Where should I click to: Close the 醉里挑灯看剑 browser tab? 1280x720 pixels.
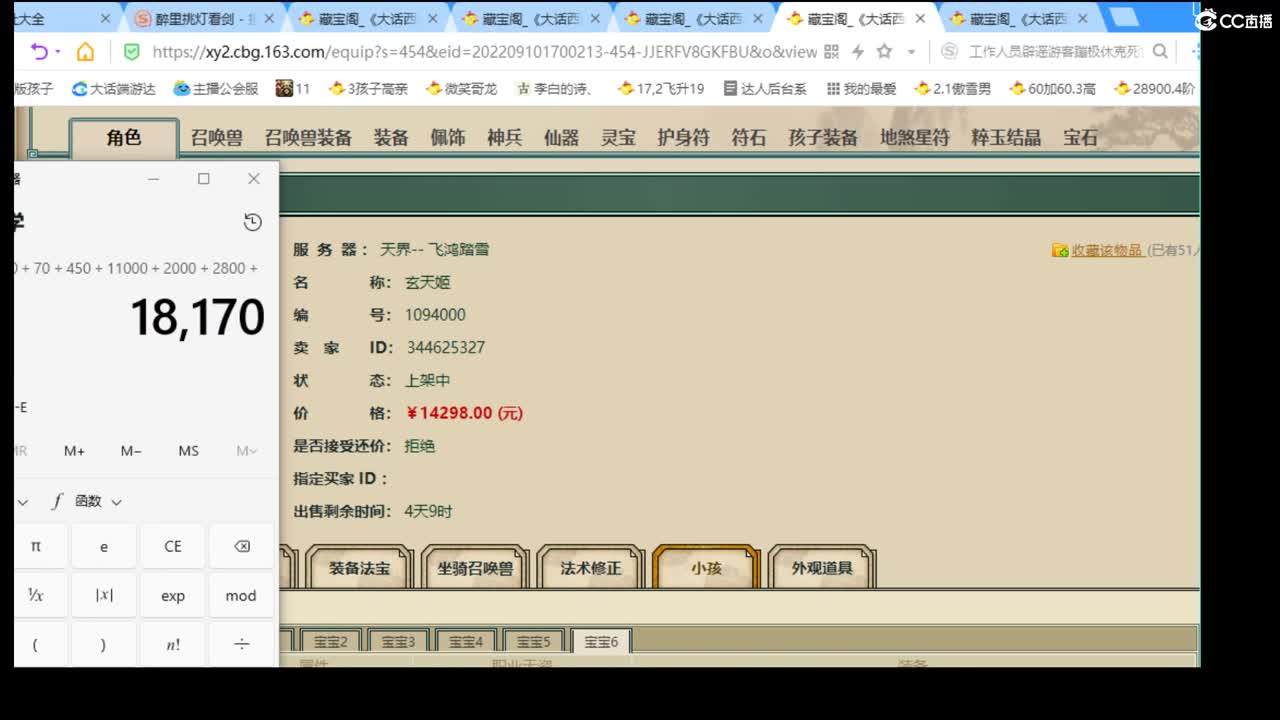[x=268, y=19]
